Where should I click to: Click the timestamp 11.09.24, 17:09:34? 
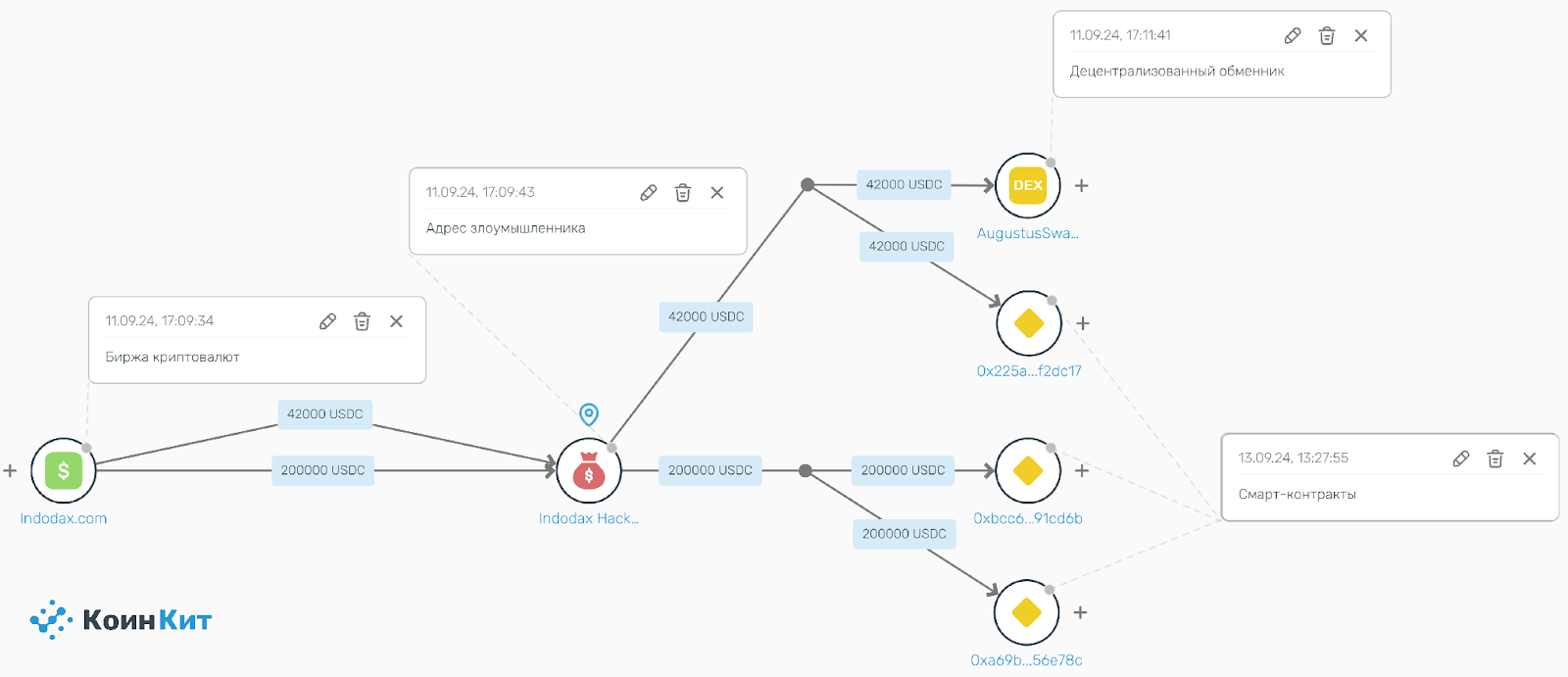pos(160,321)
